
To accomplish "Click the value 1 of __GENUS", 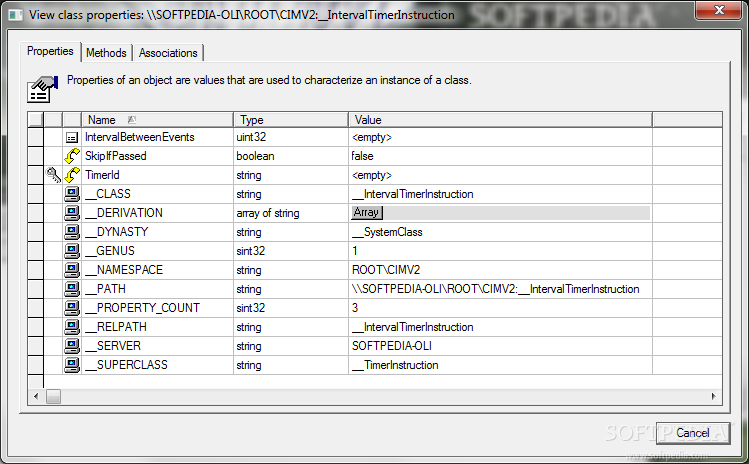I will point(355,251).
